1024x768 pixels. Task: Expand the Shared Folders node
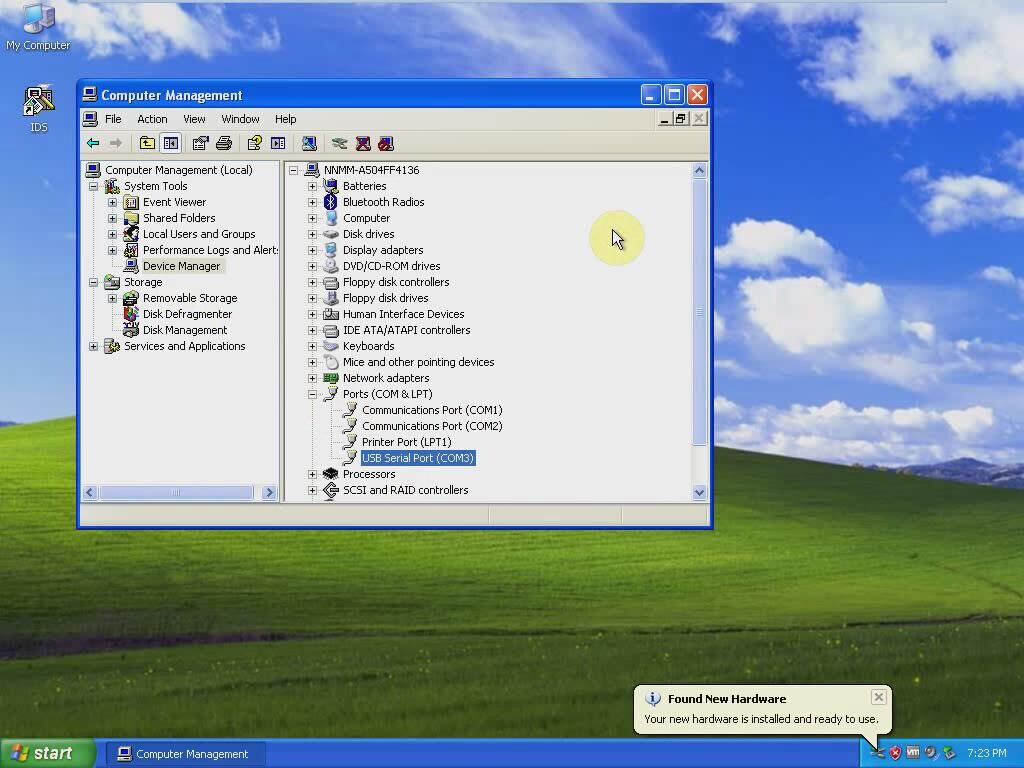[112, 218]
